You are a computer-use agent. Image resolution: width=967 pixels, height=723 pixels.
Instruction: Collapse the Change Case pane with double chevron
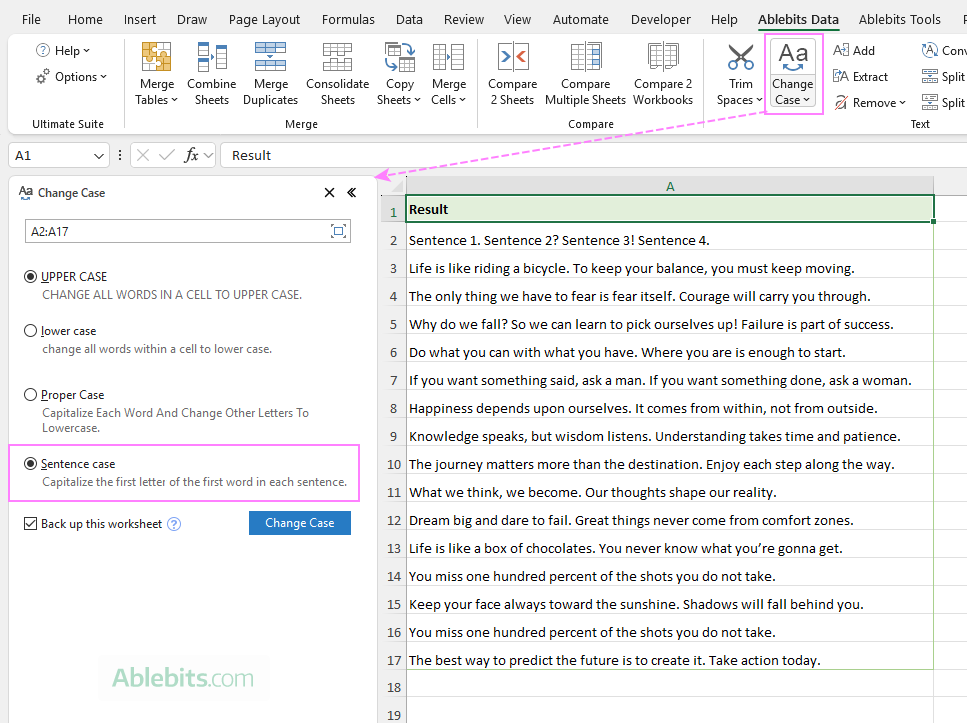(352, 192)
